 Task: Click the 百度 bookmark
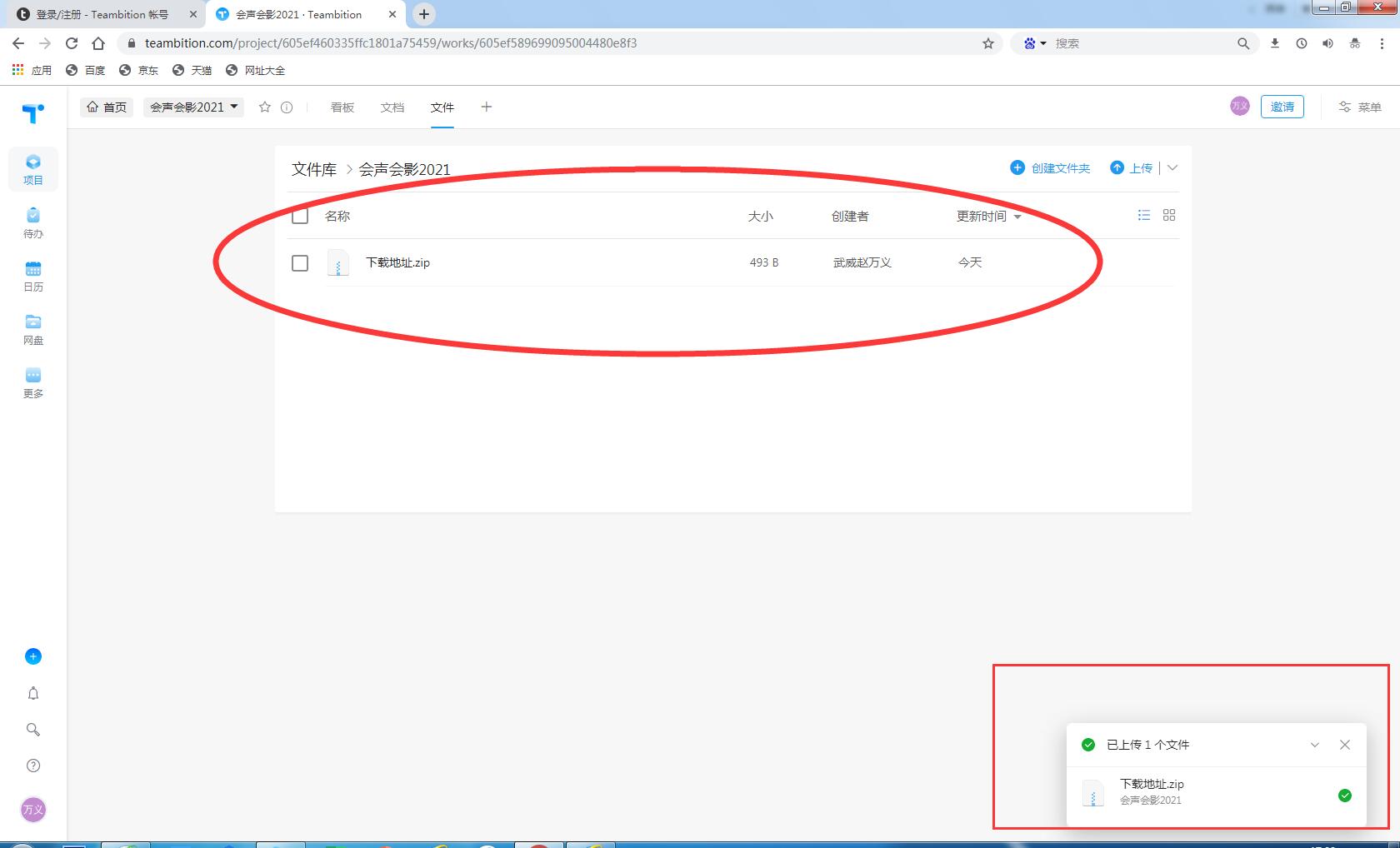pos(86,70)
